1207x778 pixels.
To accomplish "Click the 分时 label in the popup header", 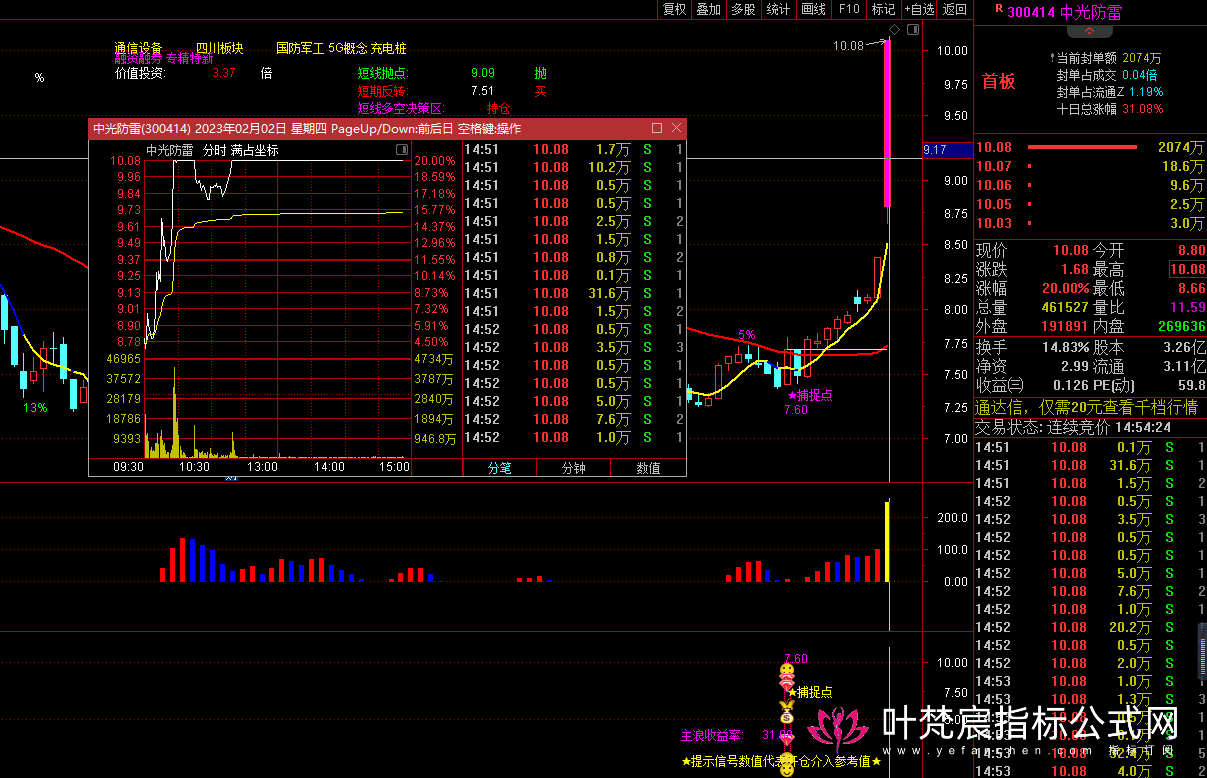I will tap(214, 151).
